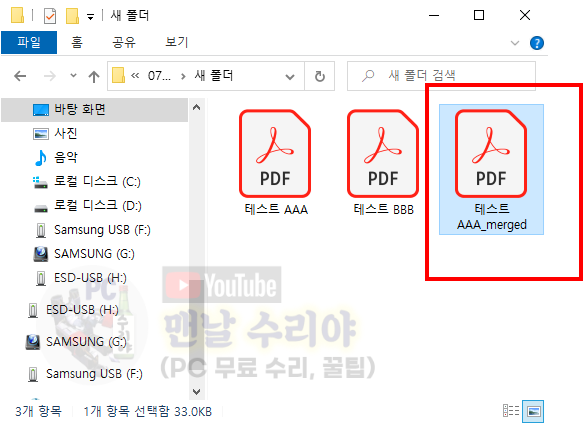The image size is (583, 424).
Task: Open the address bar history dropdown
Action: [x=290, y=77]
